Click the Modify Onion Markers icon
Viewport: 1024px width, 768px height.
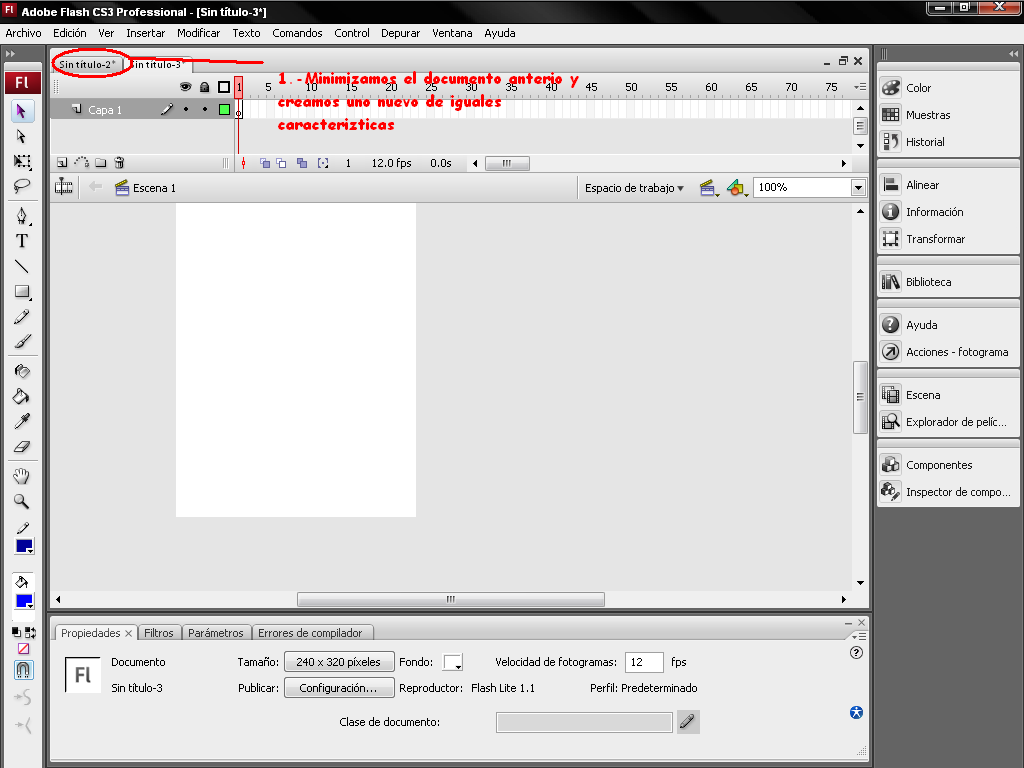point(323,163)
